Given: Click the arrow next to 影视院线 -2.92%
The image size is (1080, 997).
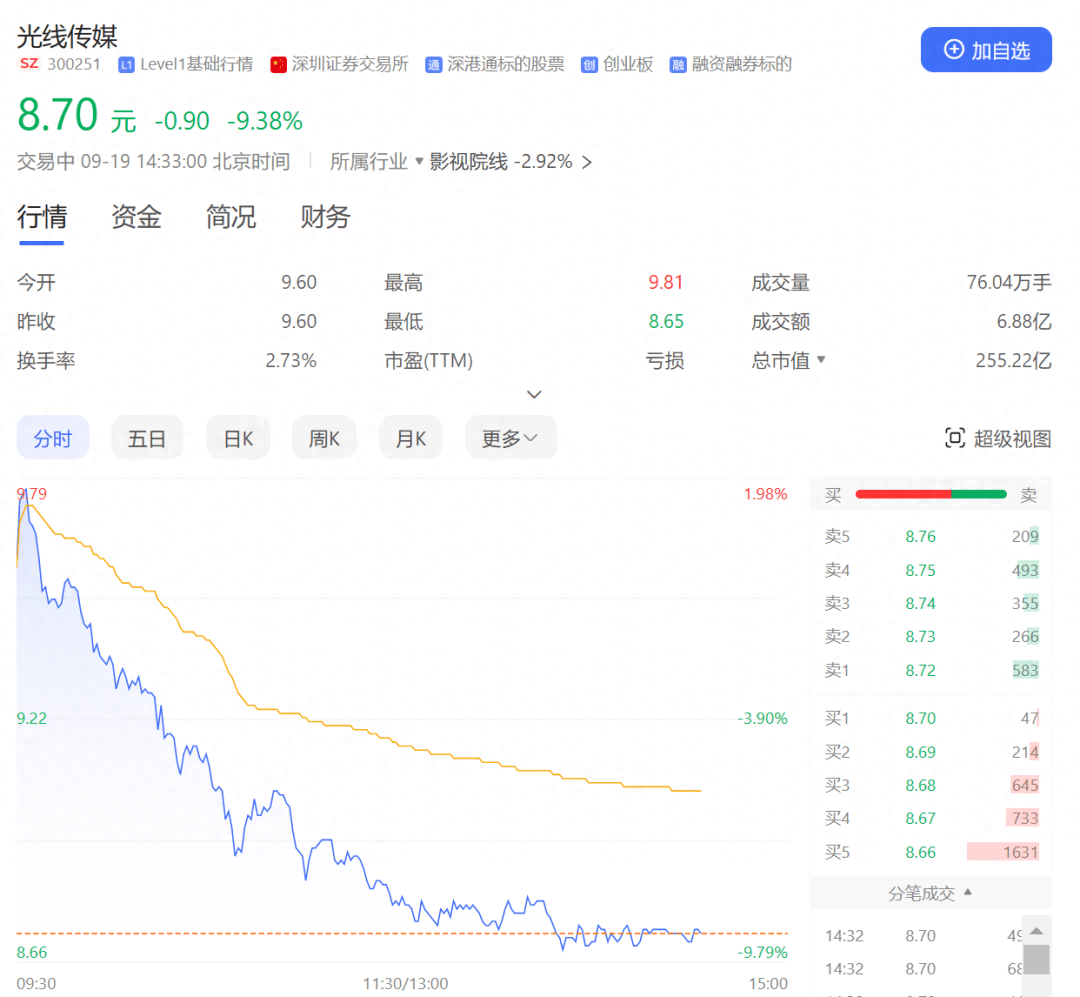Looking at the screenshot, I should [587, 162].
